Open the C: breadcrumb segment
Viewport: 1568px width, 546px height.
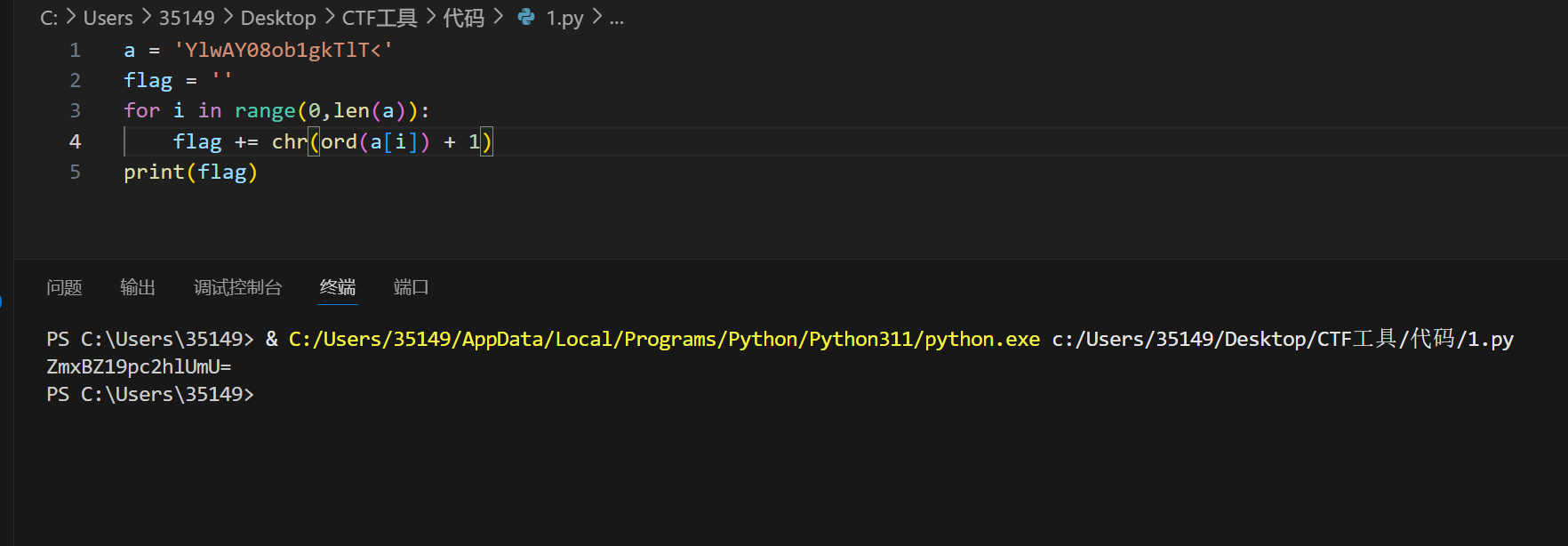[49, 18]
